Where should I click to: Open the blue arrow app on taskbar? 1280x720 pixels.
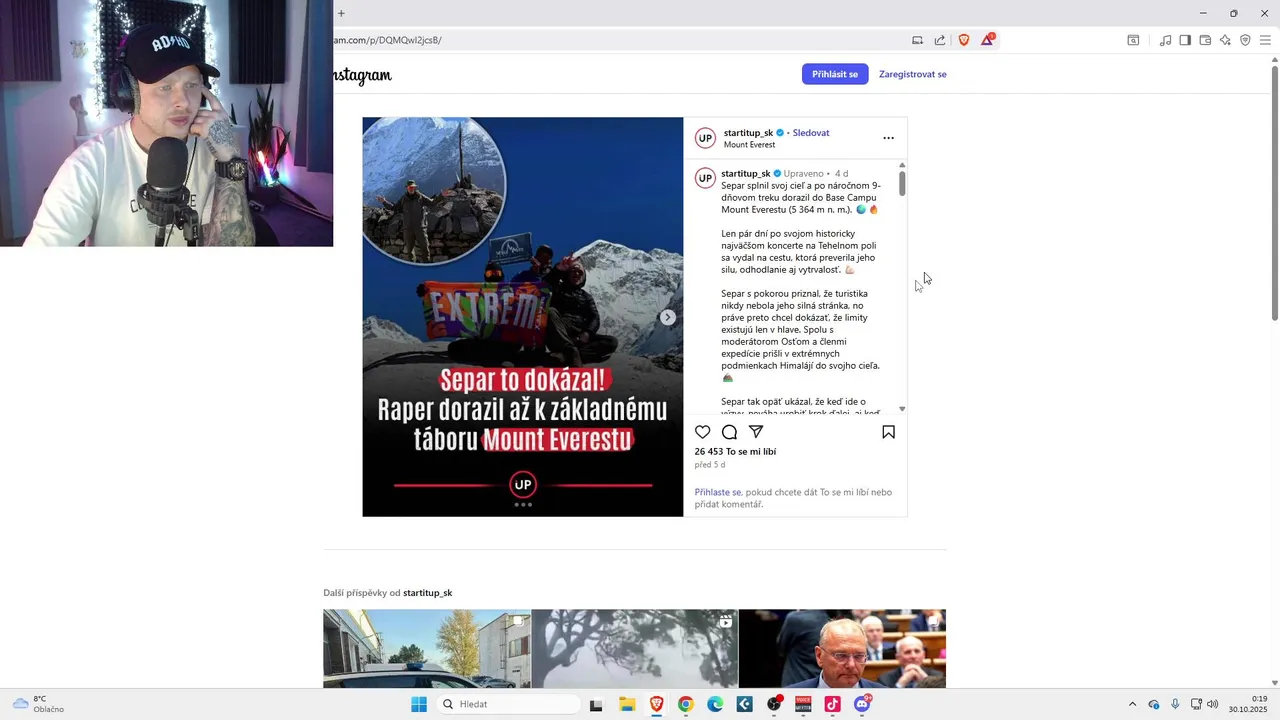point(745,704)
